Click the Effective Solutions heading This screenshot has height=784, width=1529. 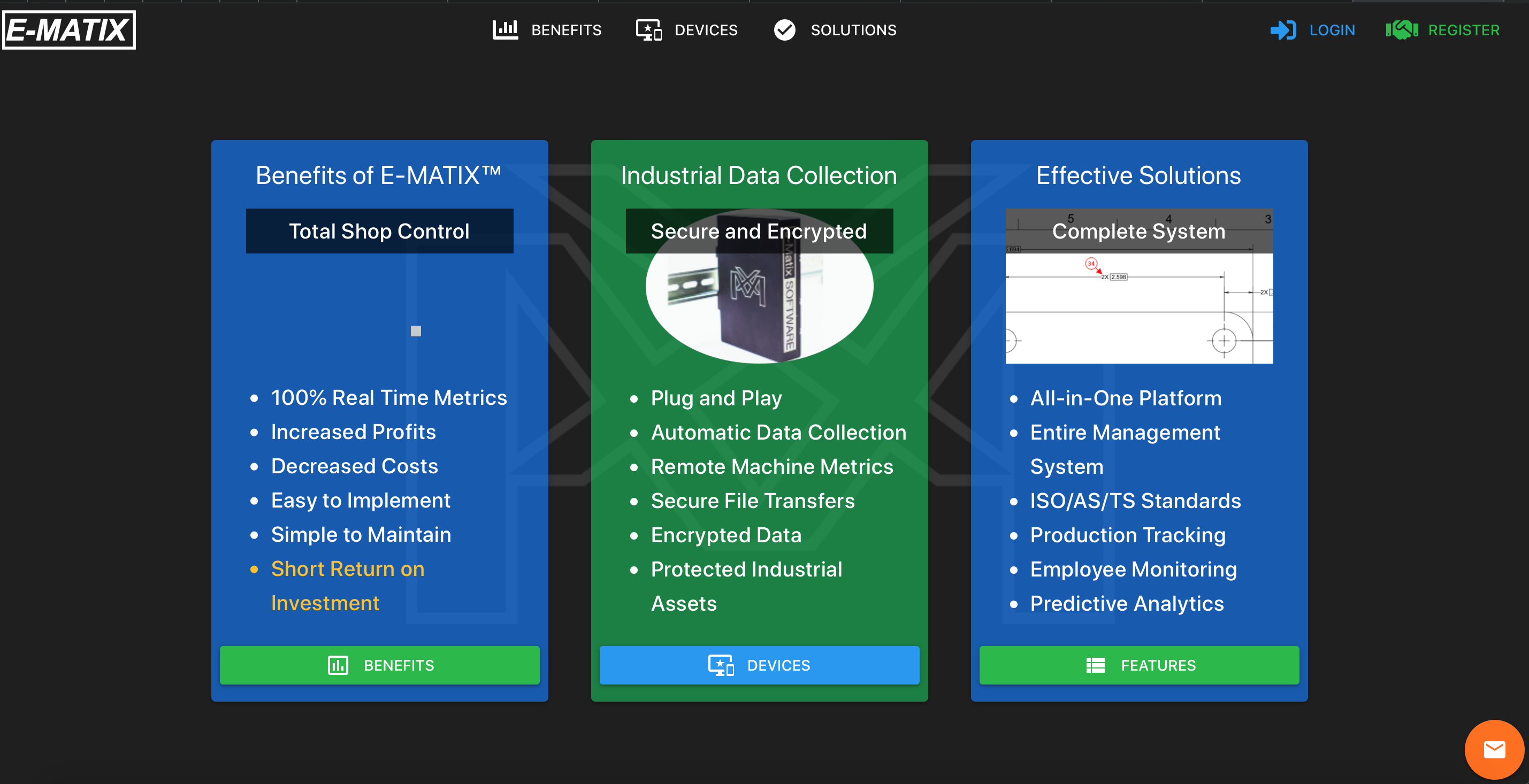click(1138, 175)
